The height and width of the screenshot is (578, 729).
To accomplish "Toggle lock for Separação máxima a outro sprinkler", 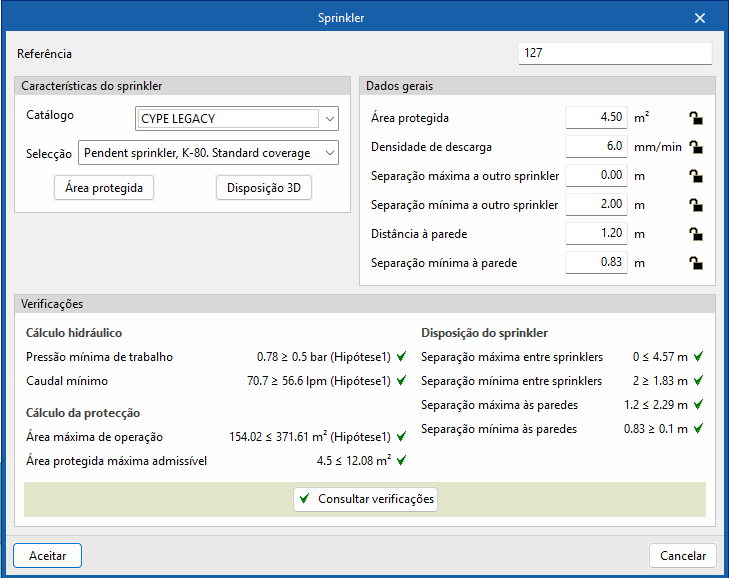I will pyautogui.click(x=696, y=176).
